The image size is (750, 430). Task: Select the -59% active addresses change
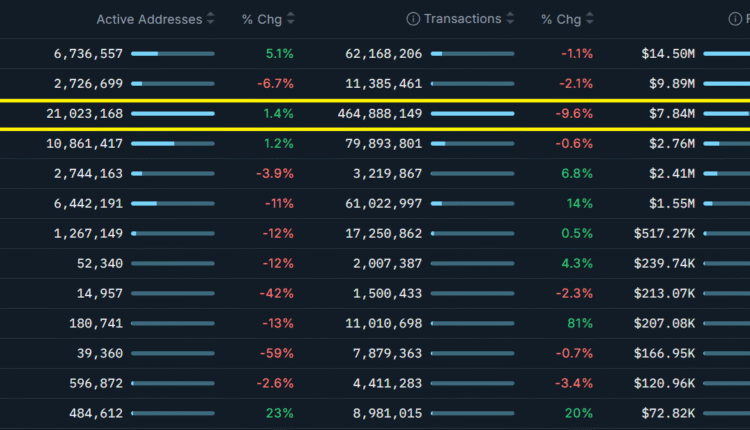coord(277,354)
